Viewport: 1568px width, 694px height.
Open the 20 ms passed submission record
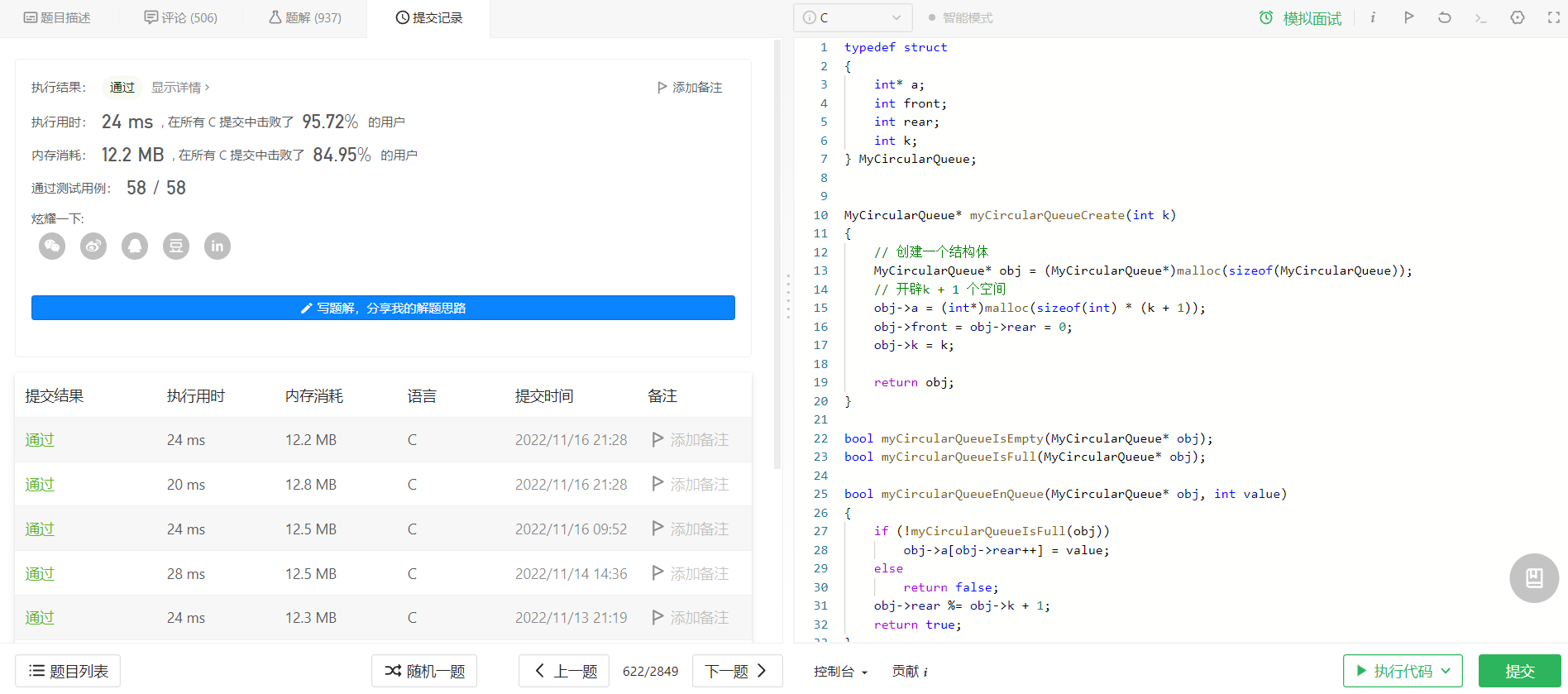[x=383, y=484]
